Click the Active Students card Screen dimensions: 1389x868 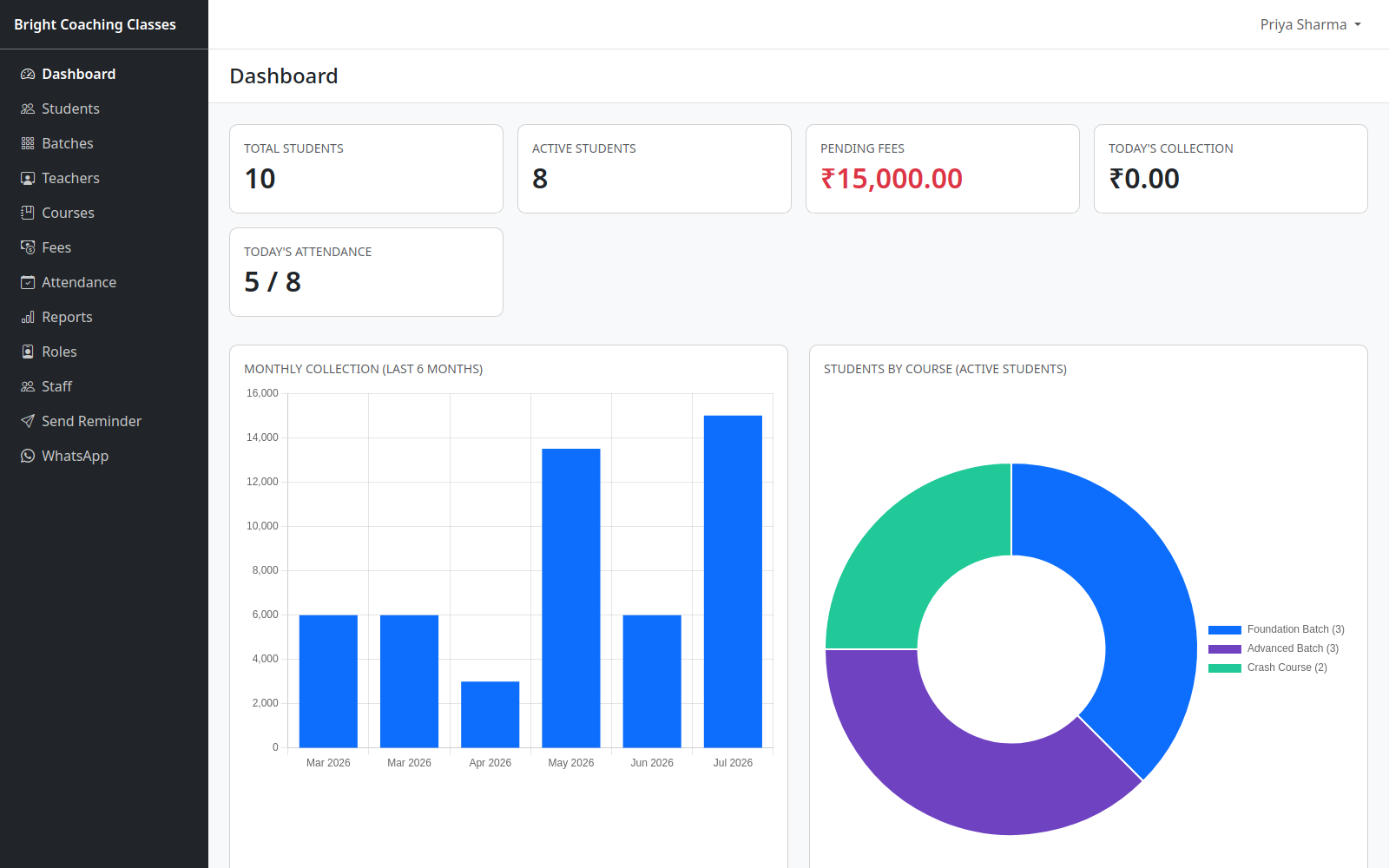[655, 168]
